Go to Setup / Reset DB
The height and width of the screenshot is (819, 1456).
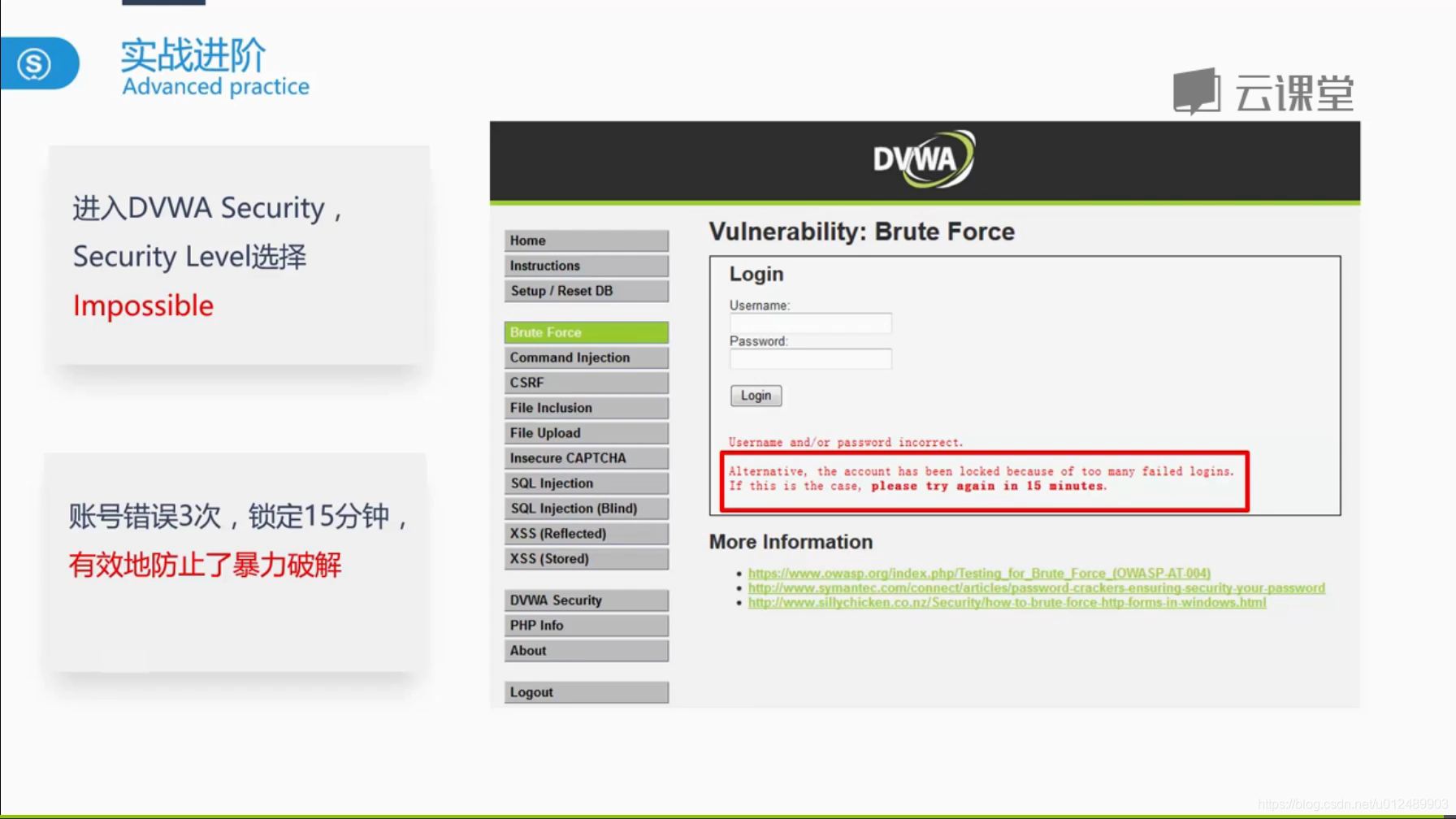tap(586, 291)
